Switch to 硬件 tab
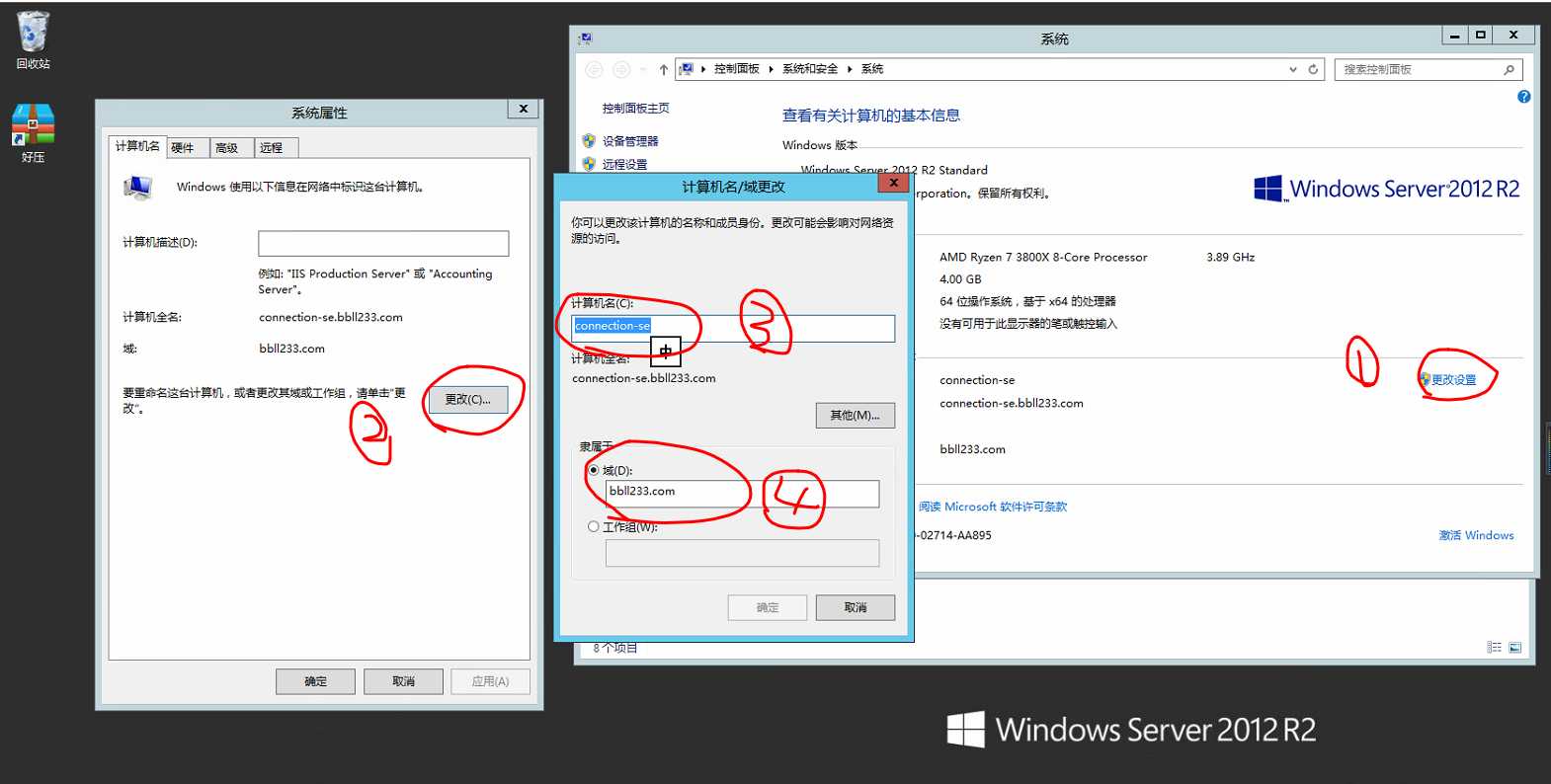 tap(188, 148)
